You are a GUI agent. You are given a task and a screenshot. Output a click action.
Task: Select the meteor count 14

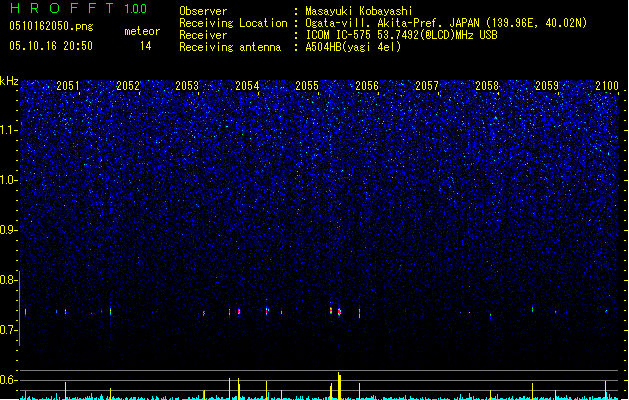tap(146, 46)
